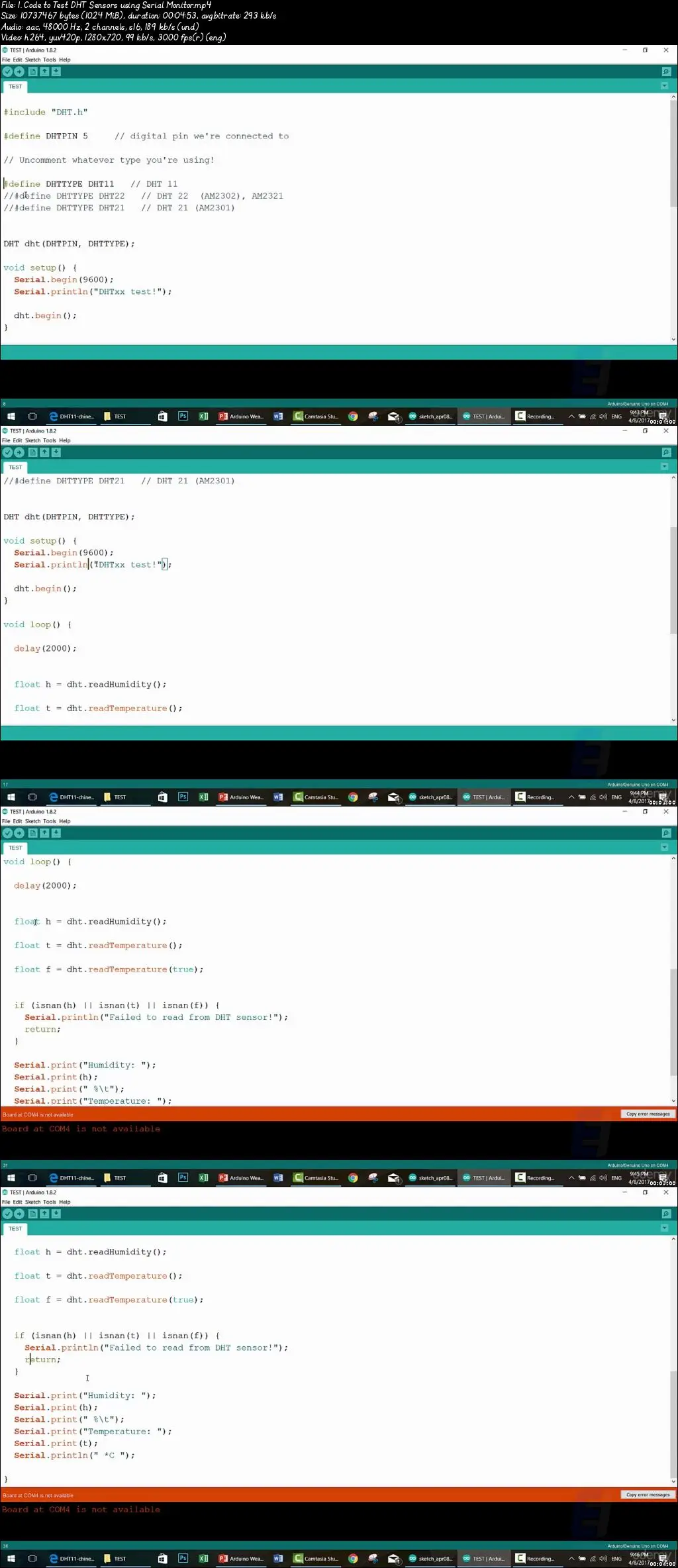Click console text Board at COM4, third frame

(x=81, y=1129)
